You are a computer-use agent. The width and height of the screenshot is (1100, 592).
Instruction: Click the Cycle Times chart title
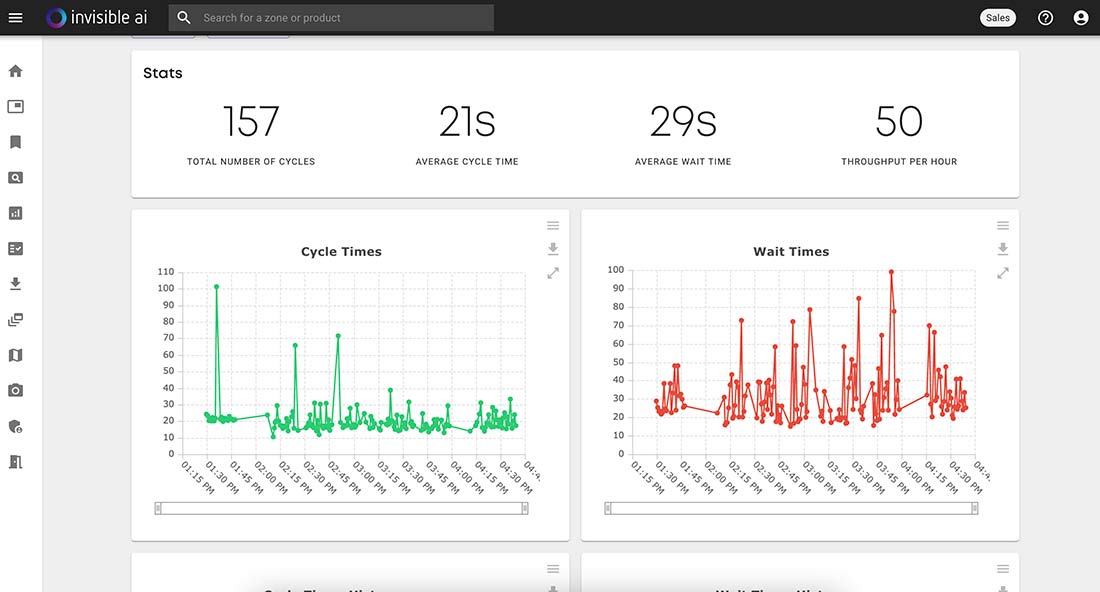click(341, 251)
